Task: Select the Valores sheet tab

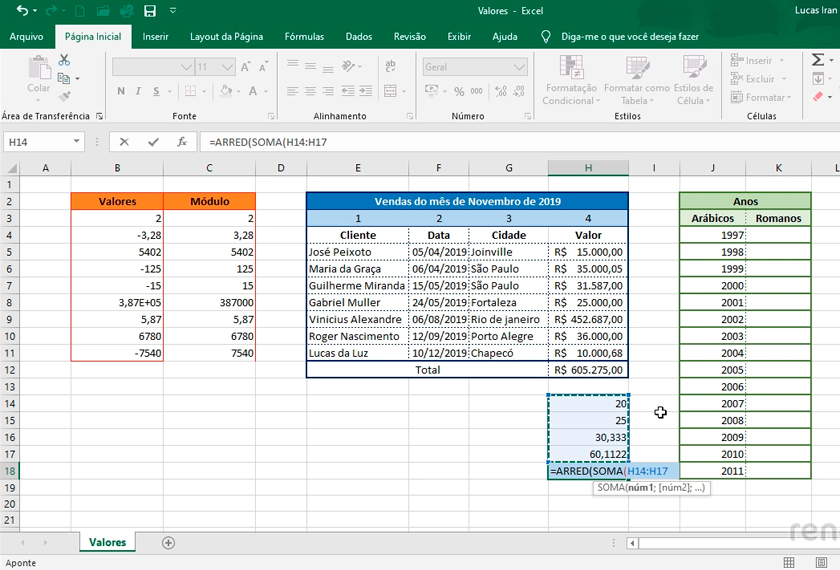Action: tap(107, 543)
